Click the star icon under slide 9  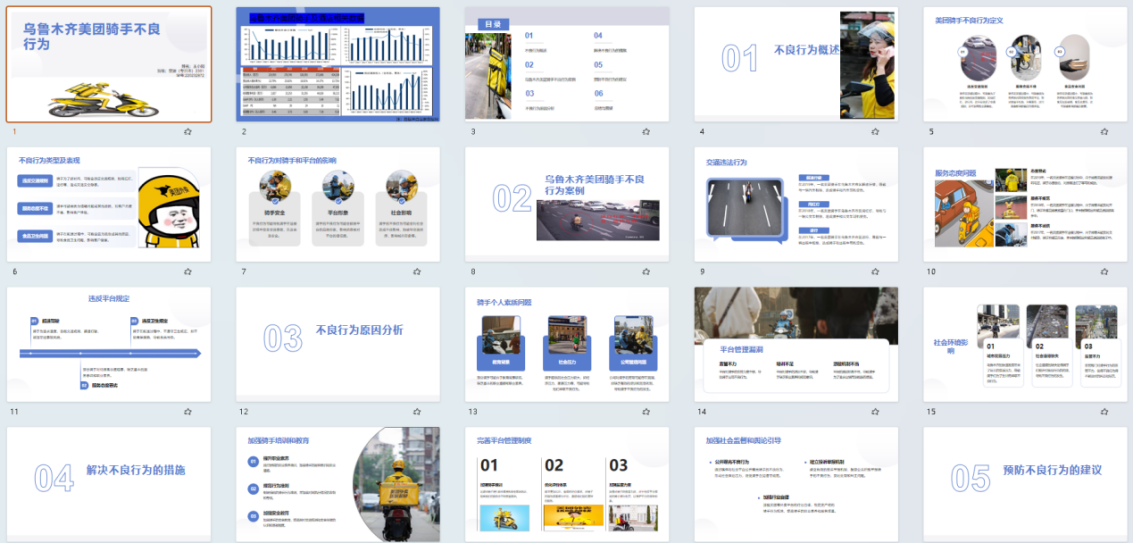[875, 271]
